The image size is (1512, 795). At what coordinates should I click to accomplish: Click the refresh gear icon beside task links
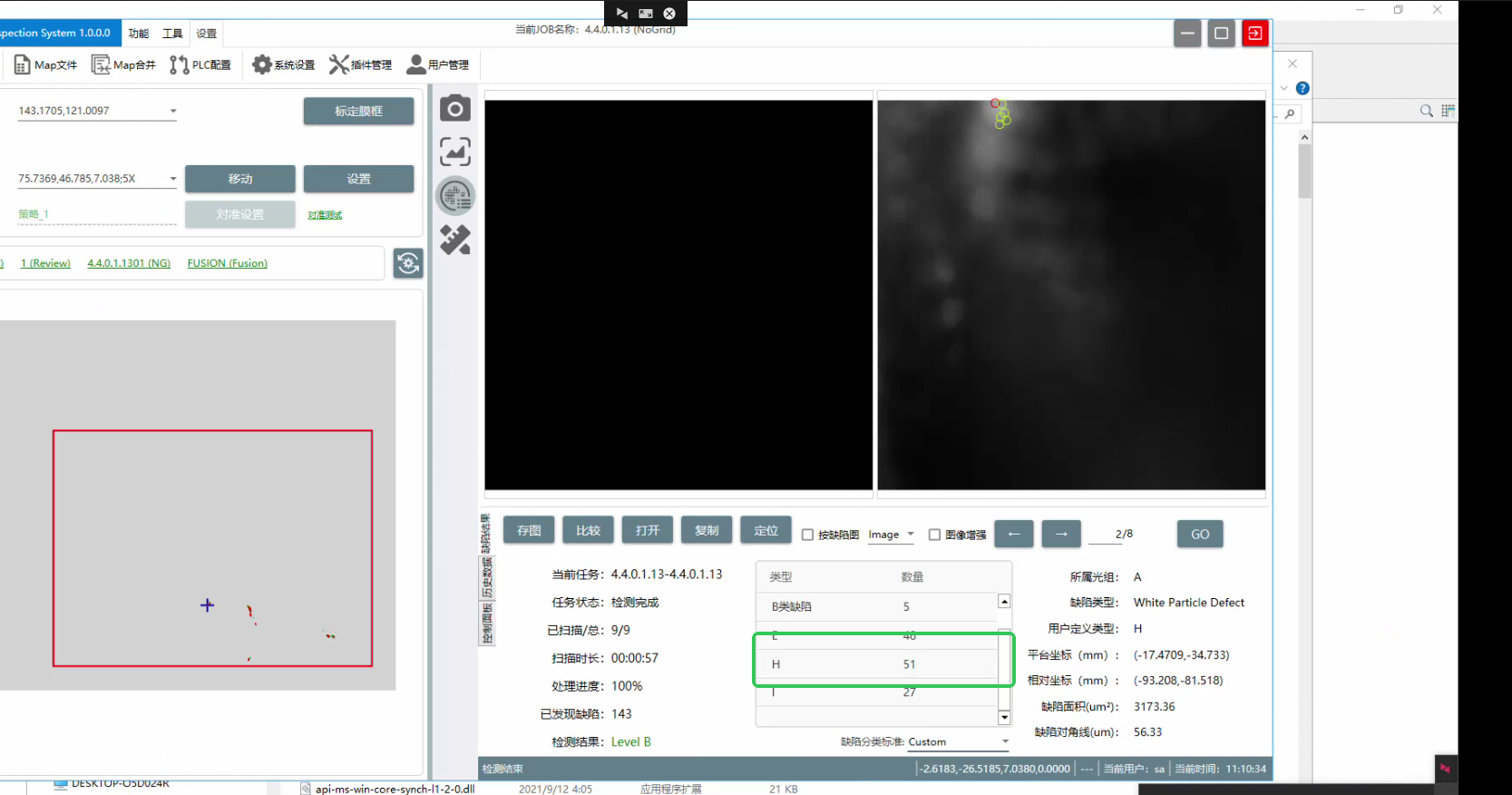click(x=408, y=263)
